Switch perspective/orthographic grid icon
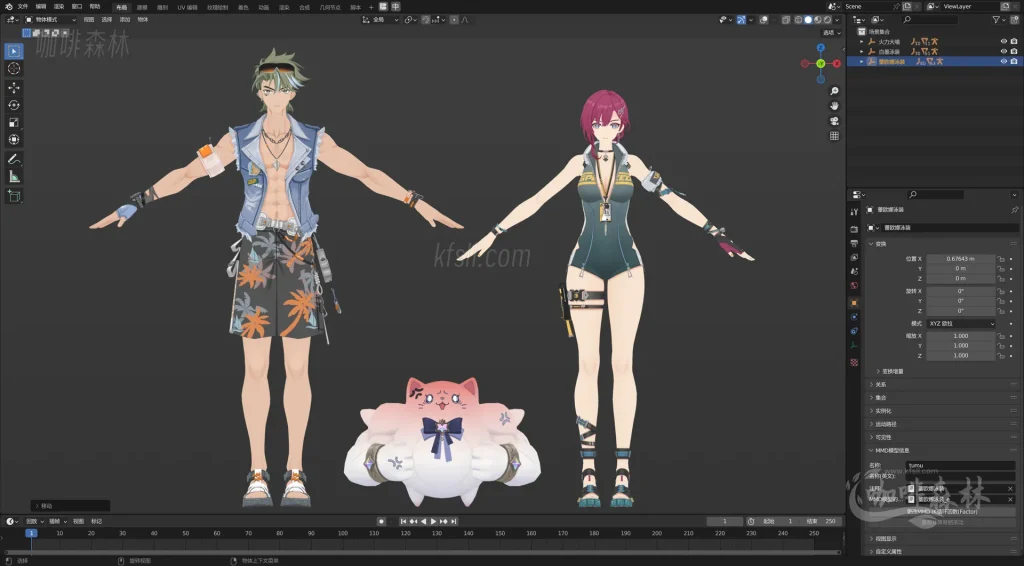Image resolution: width=1024 pixels, height=566 pixels. [x=834, y=136]
